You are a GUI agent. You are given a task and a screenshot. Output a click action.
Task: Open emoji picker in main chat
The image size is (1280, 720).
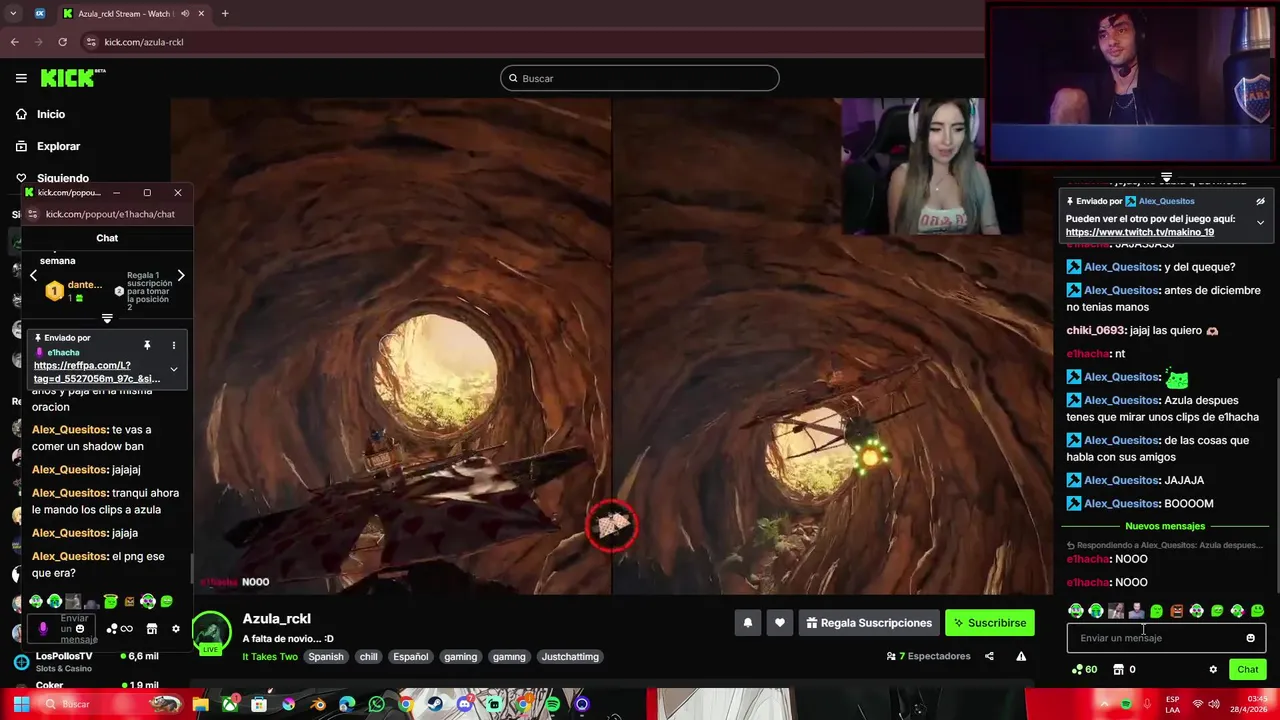pyautogui.click(x=1250, y=638)
